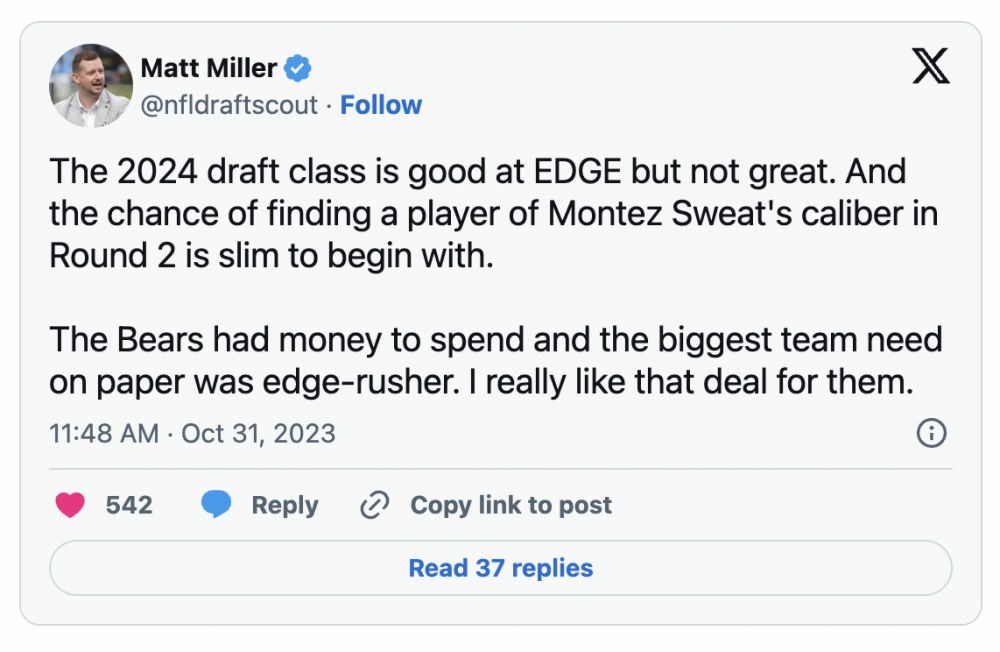Select Copy link to post text

511,505
